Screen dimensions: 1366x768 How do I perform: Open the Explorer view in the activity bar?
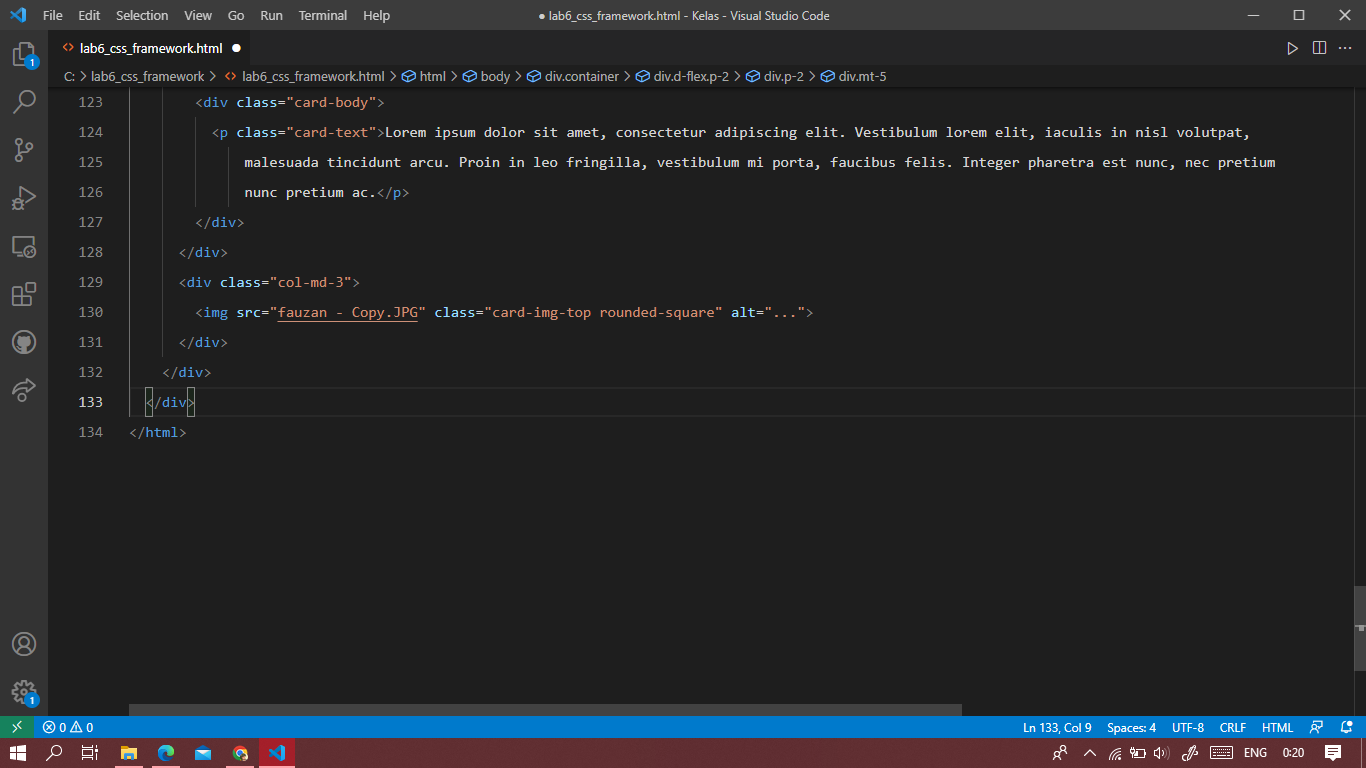click(x=24, y=55)
